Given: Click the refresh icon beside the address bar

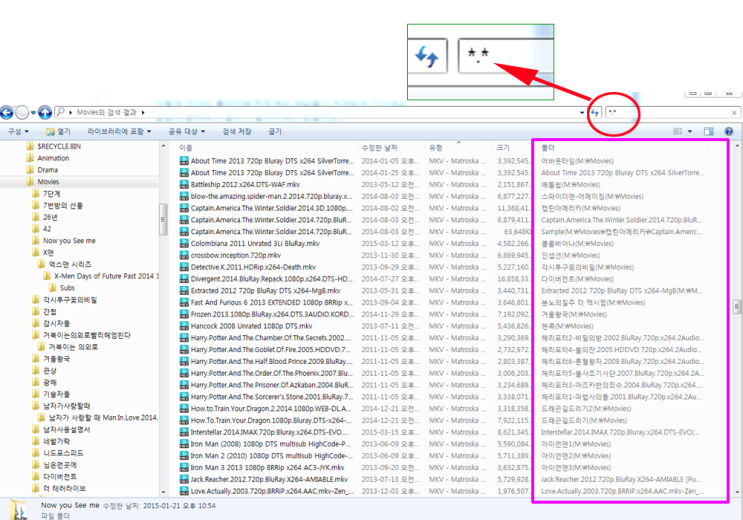Looking at the screenshot, I should [x=594, y=113].
